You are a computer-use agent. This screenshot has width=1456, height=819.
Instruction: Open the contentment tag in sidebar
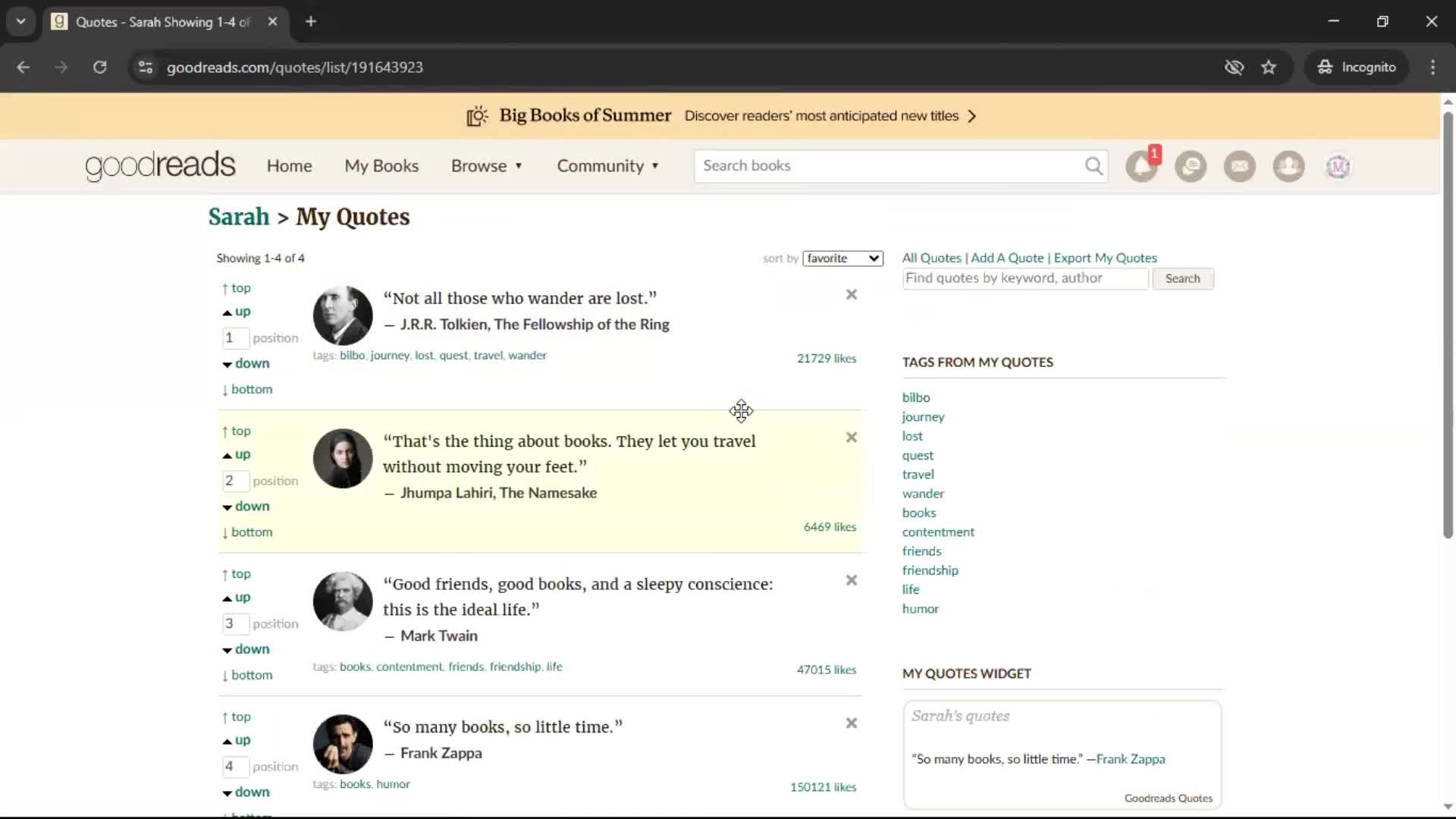point(938,532)
